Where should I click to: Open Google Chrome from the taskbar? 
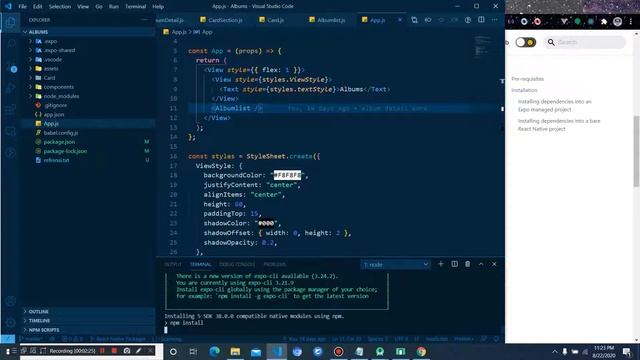click(x=421, y=351)
